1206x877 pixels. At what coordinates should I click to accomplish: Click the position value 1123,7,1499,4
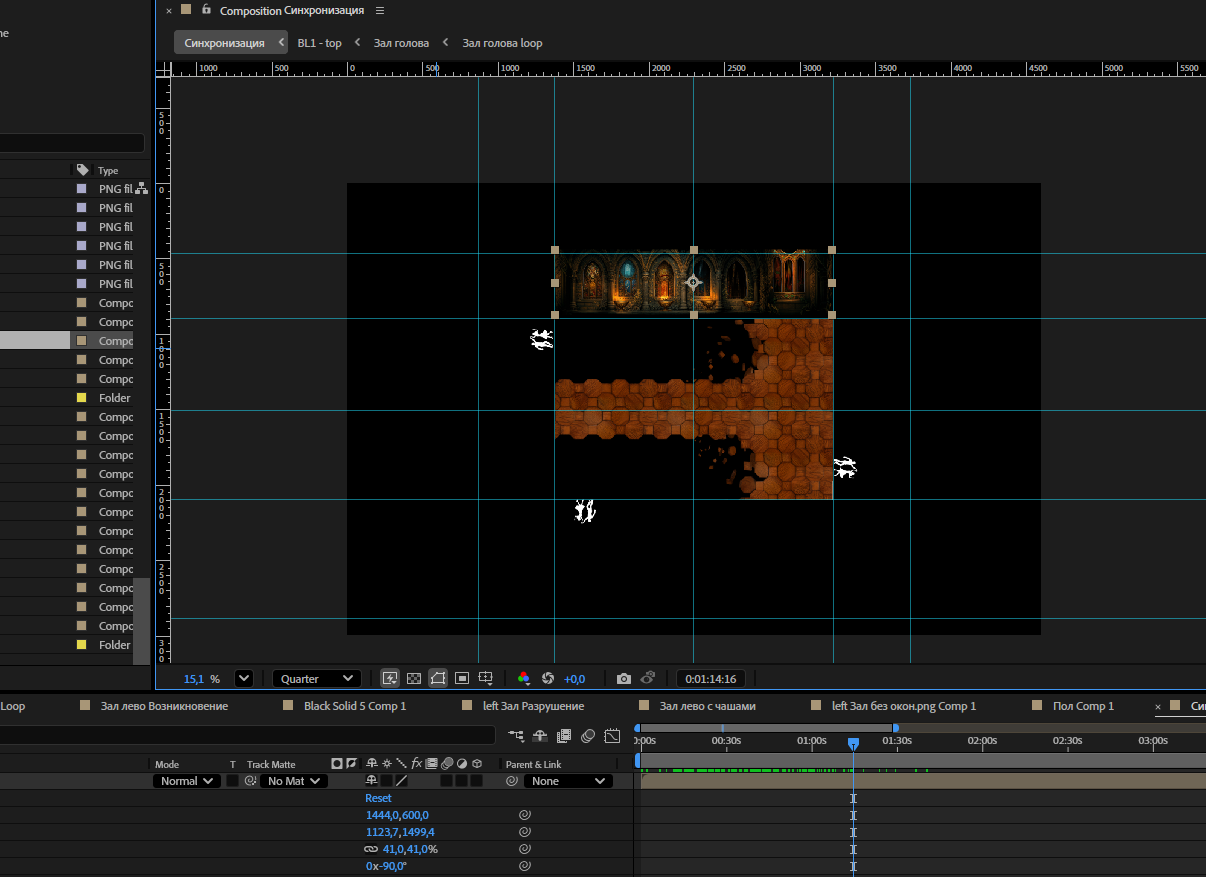(x=400, y=832)
